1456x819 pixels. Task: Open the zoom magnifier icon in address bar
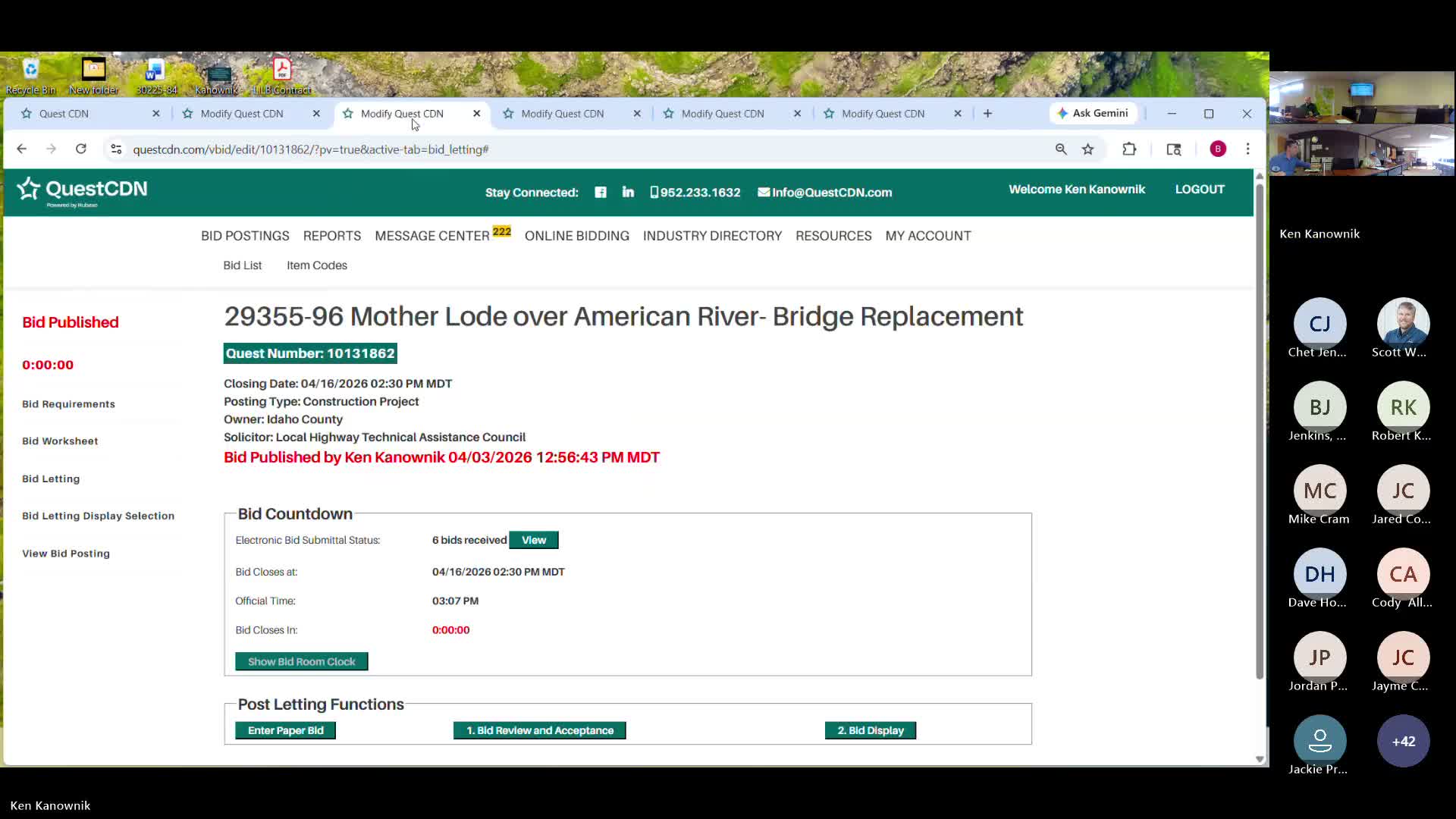(x=1061, y=149)
